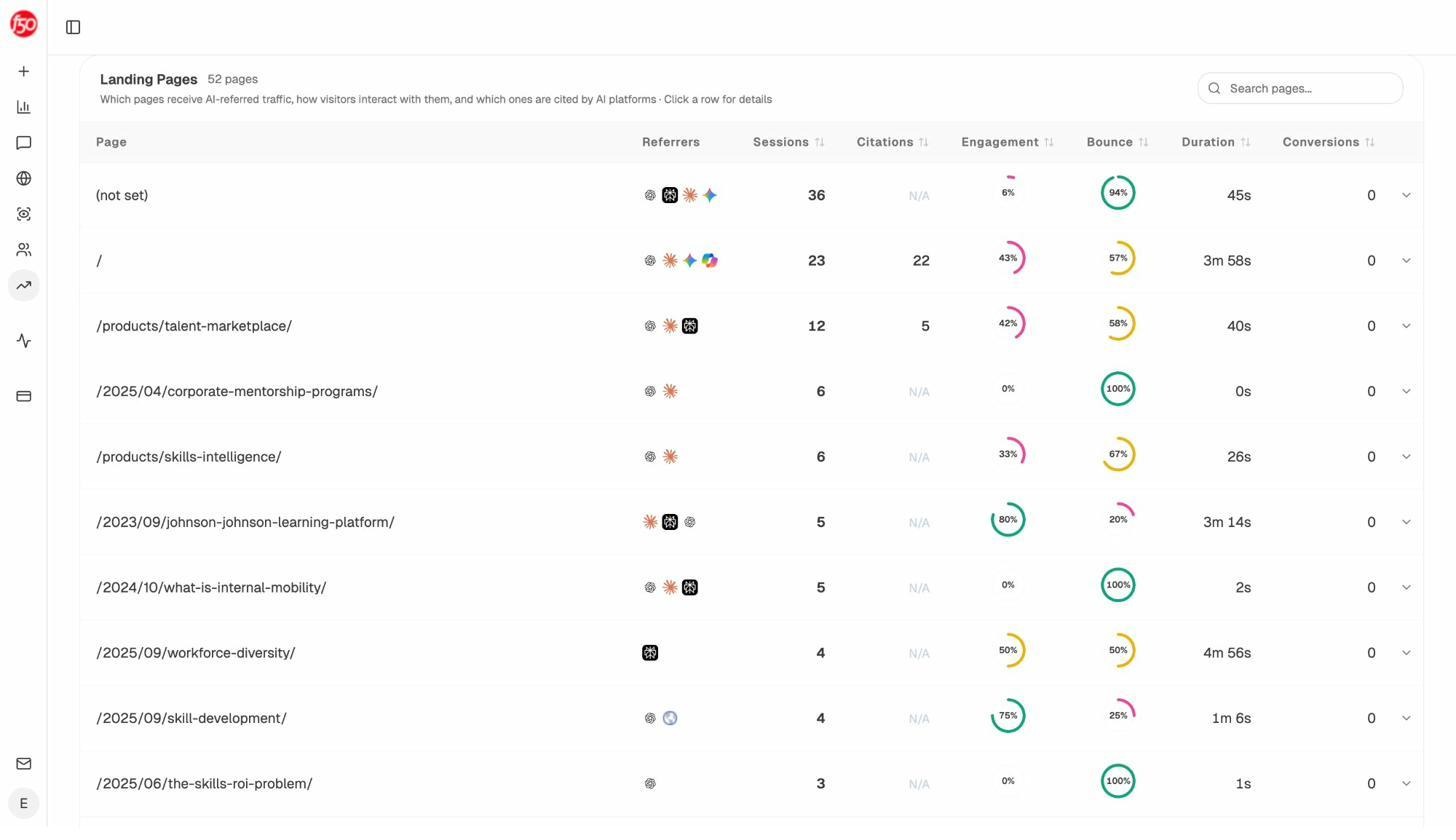Select the globe icon in the sidebar
The width and height of the screenshot is (1456, 840).
23,178
